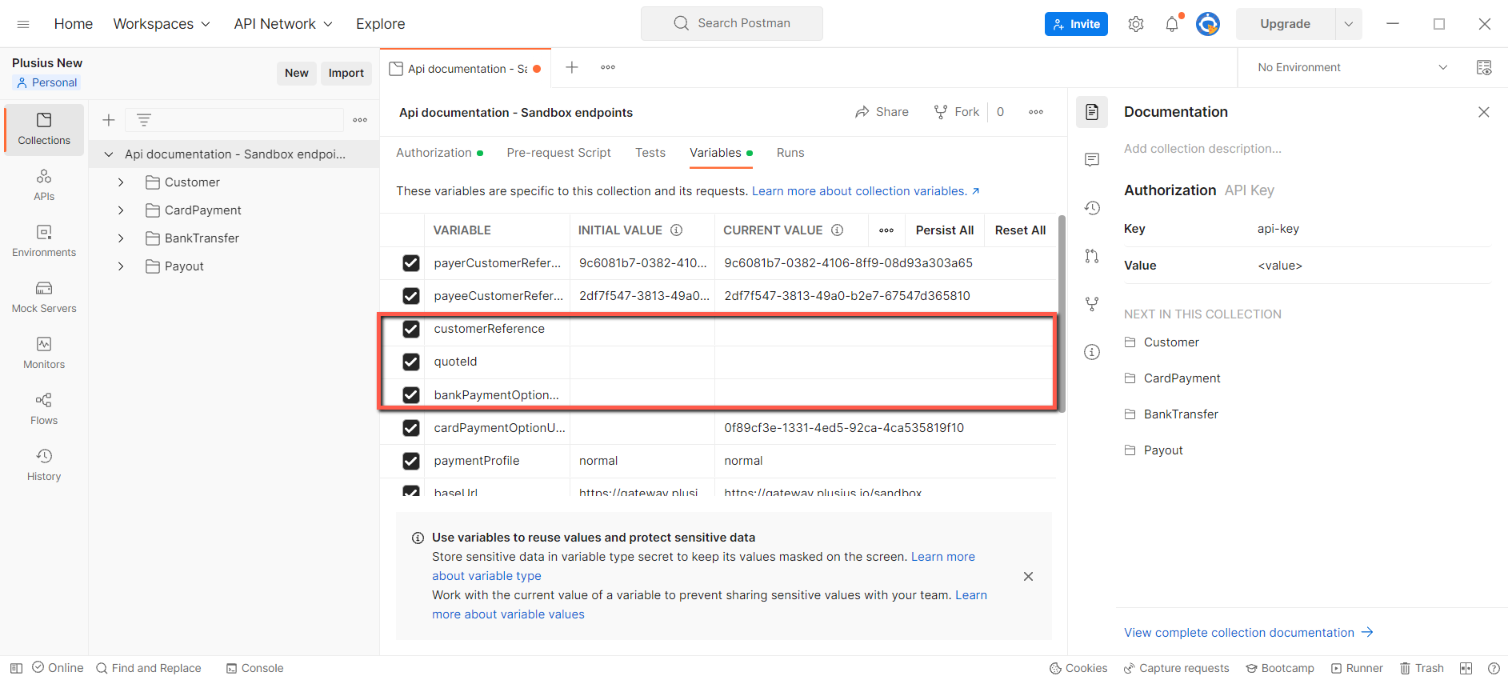Click the Search Postman field
1508x680 pixels.
point(732,23)
